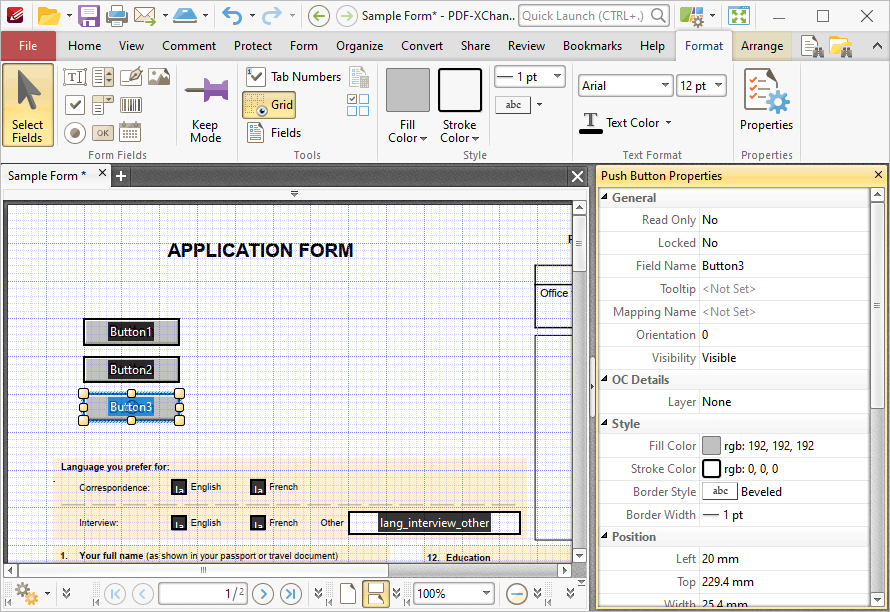Click the Select Fields button

tap(28, 105)
